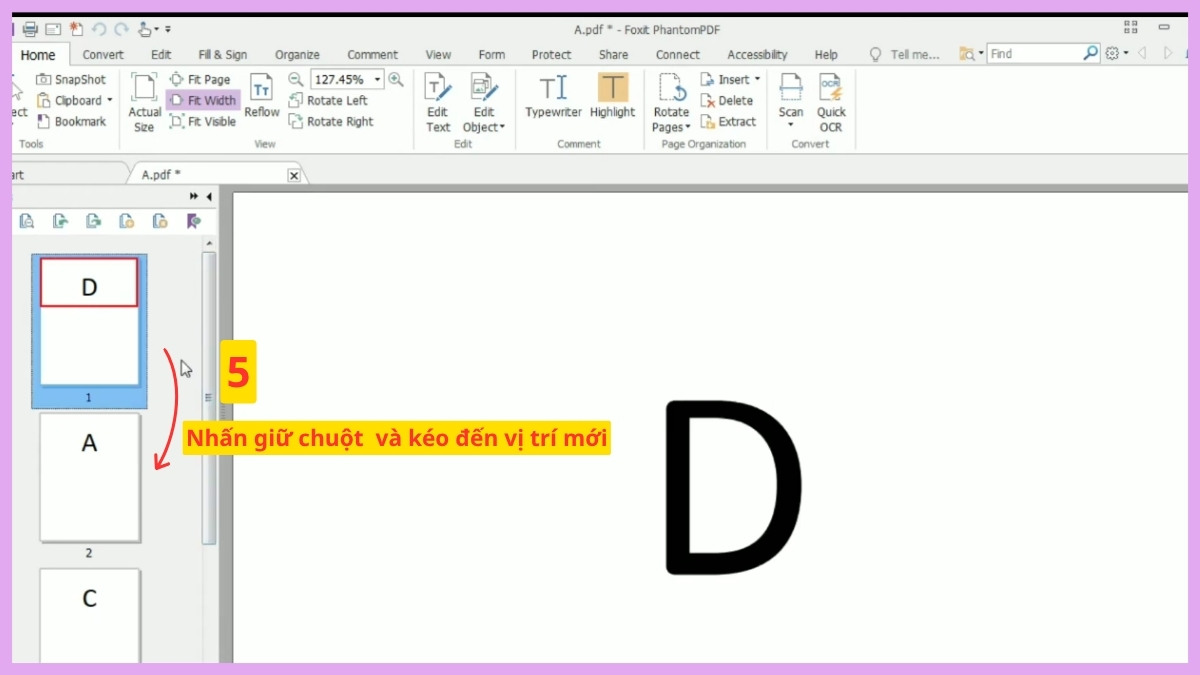The height and width of the screenshot is (675, 1200).
Task: Click the Reflow view icon
Action: 261,98
